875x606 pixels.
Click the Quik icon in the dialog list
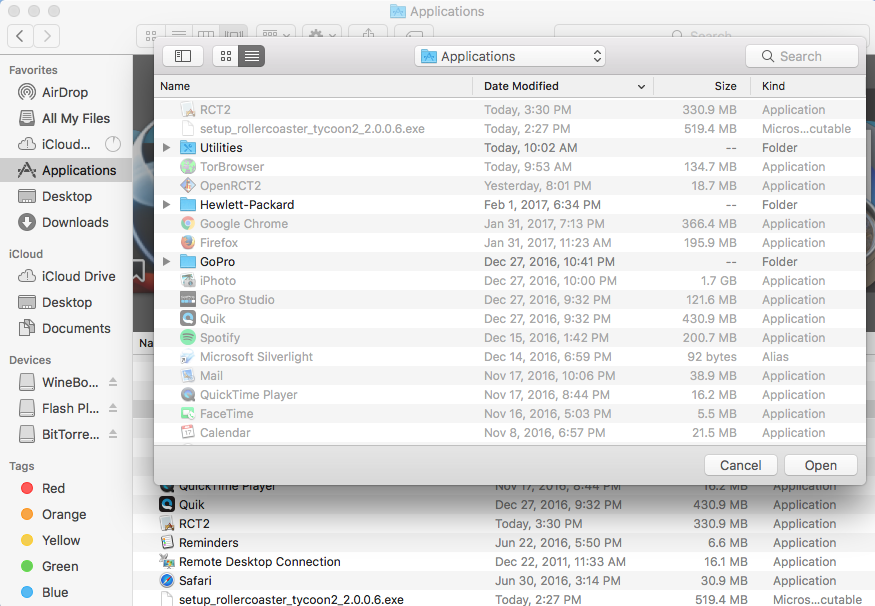click(188, 318)
